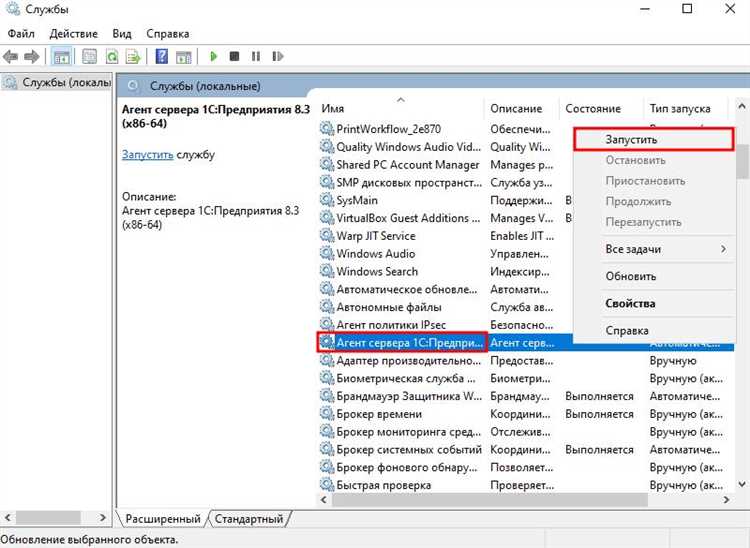750x548 pixels.
Task: Click the gear icon of SysMain service
Action: point(327,200)
